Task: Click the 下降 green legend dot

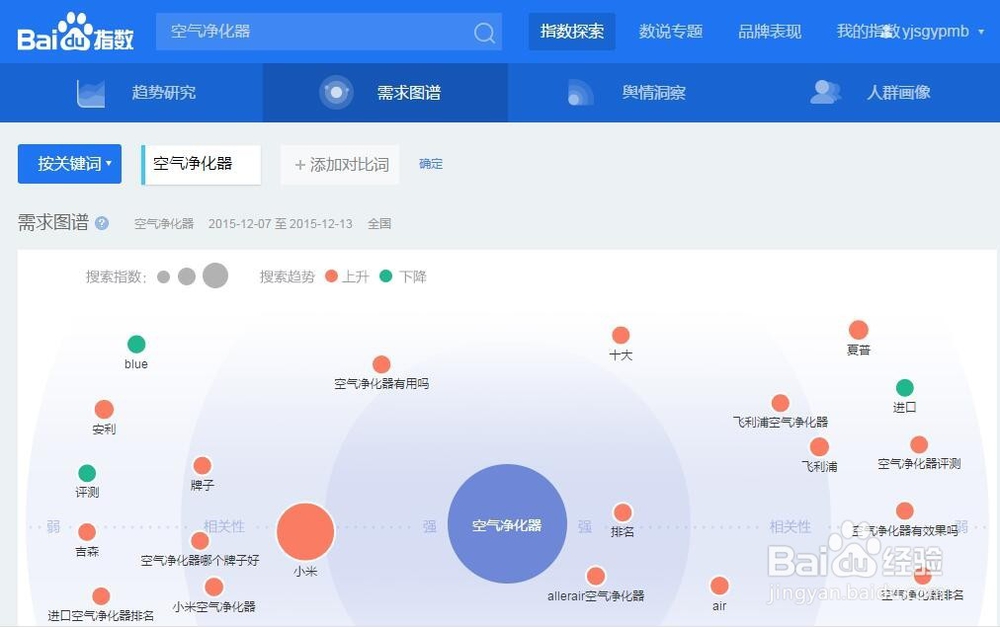Action: pyautogui.click(x=386, y=276)
